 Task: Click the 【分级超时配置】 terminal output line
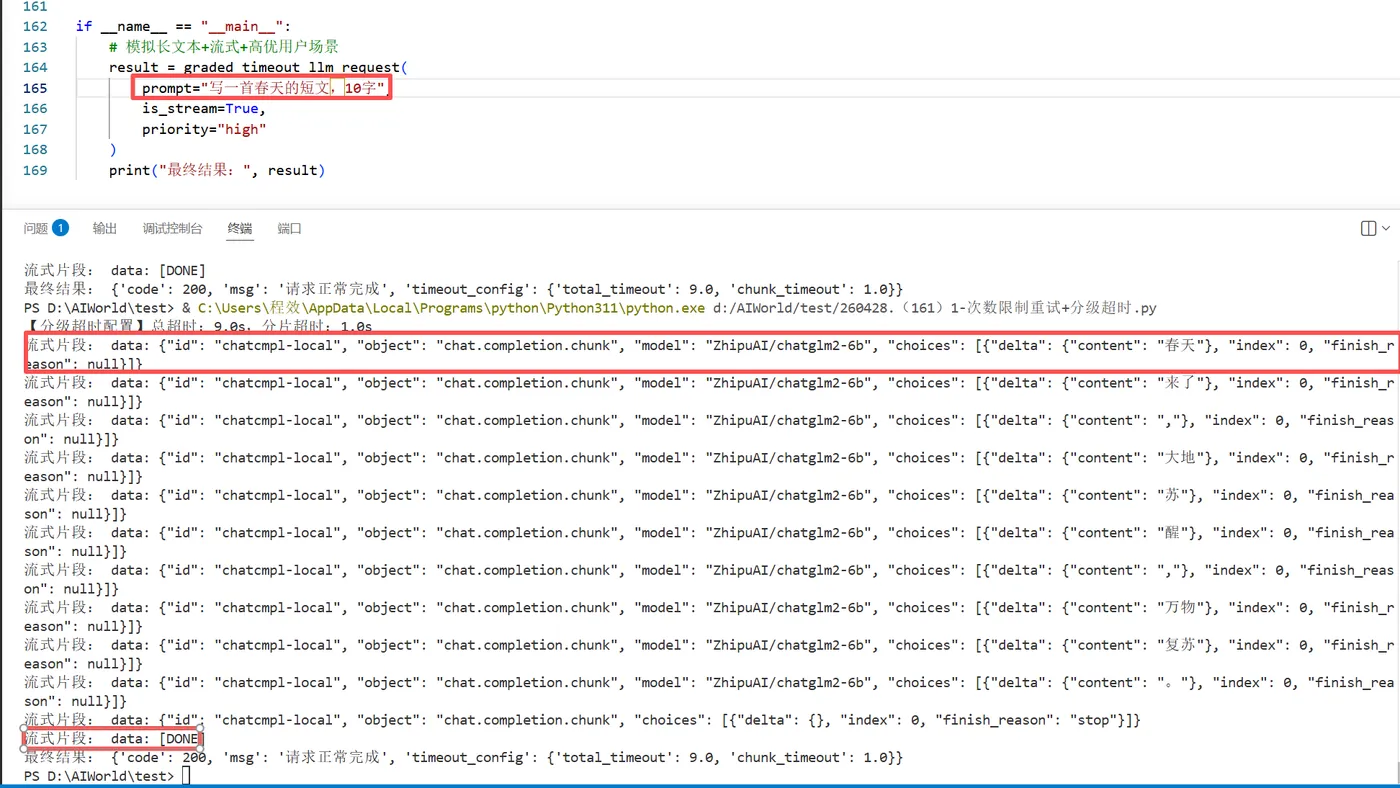(x=198, y=326)
